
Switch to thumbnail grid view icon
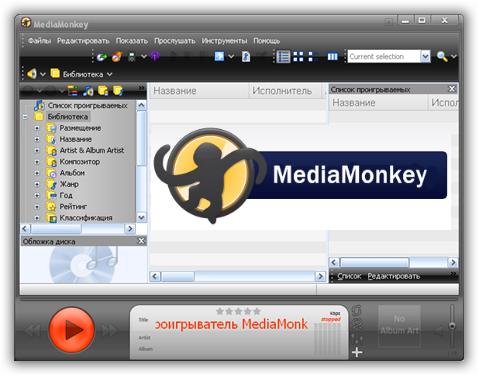tap(298, 57)
